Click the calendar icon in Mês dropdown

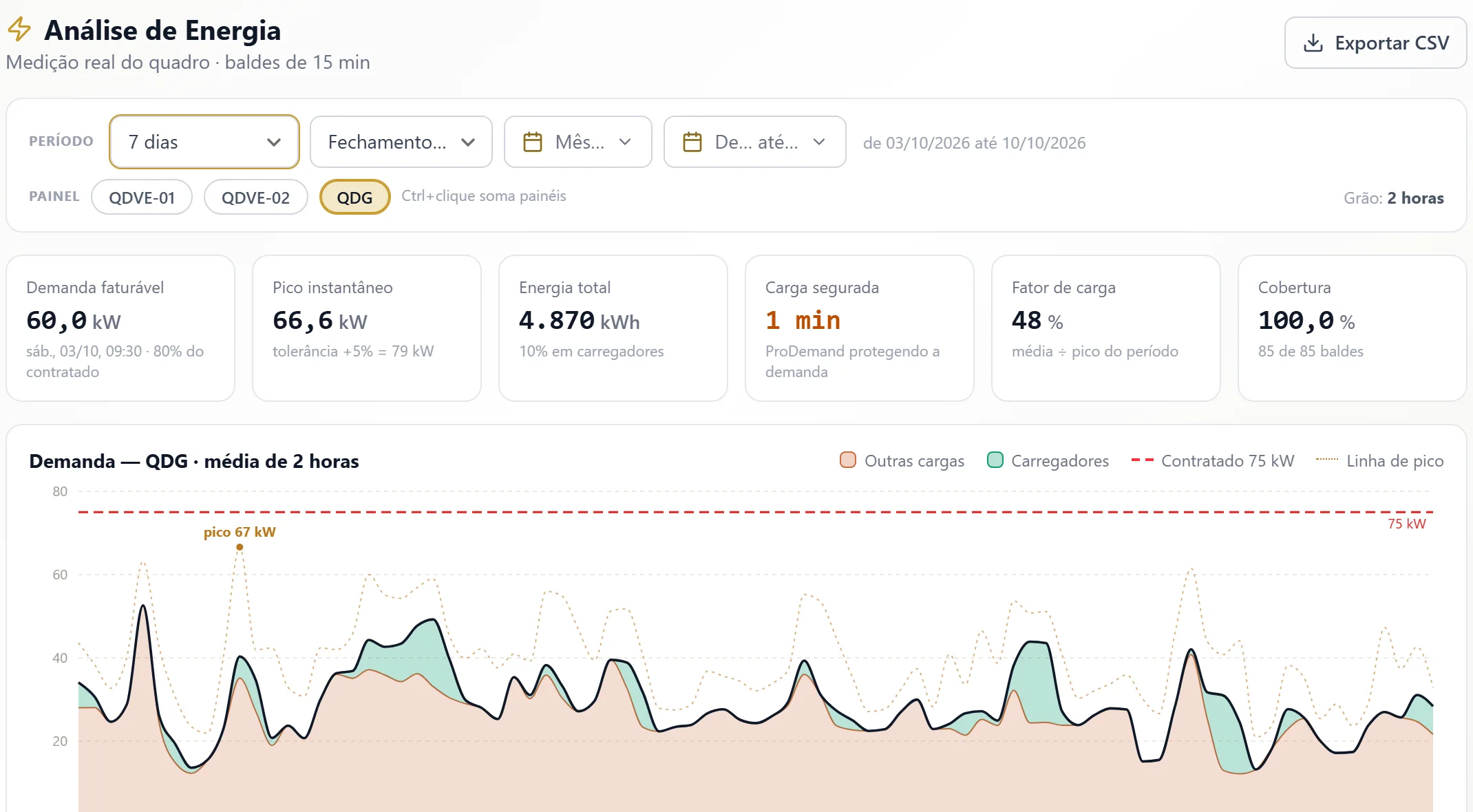[533, 142]
